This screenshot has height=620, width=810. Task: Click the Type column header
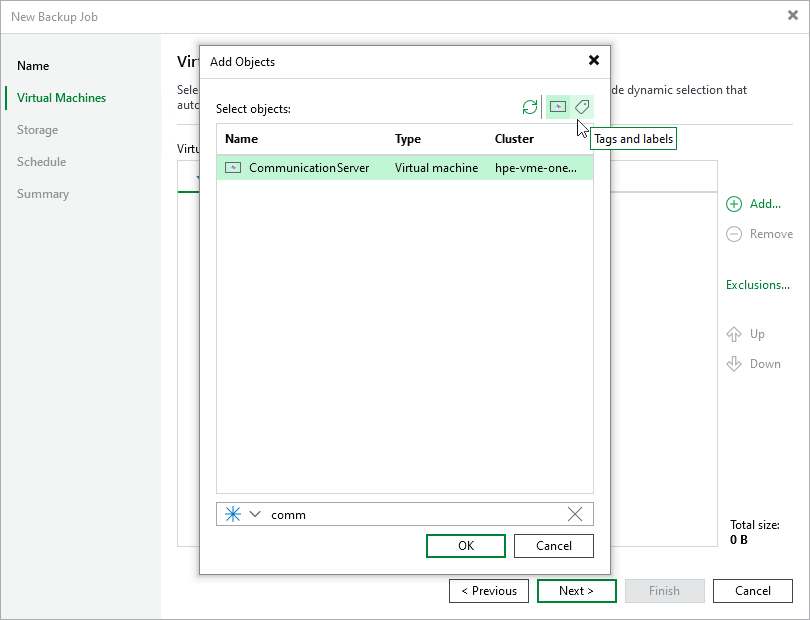click(x=407, y=139)
